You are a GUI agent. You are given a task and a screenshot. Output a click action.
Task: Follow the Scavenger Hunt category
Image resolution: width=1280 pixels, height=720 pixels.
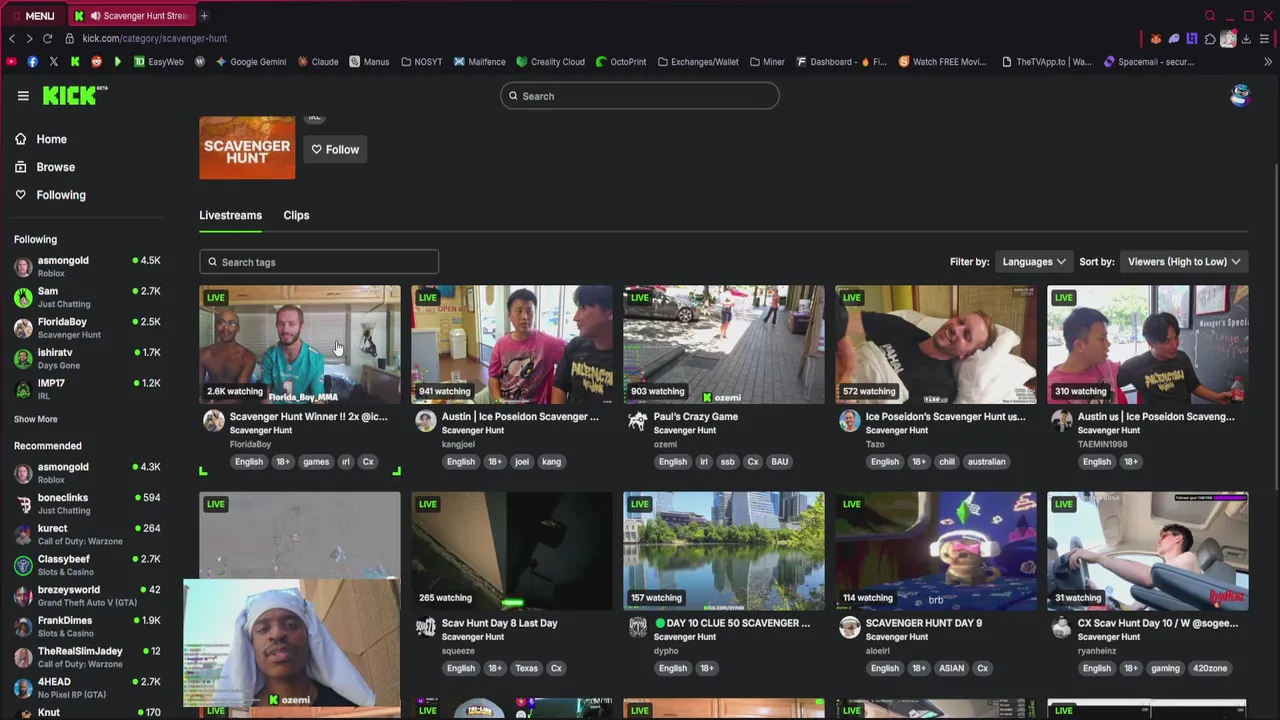coord(335,150)
